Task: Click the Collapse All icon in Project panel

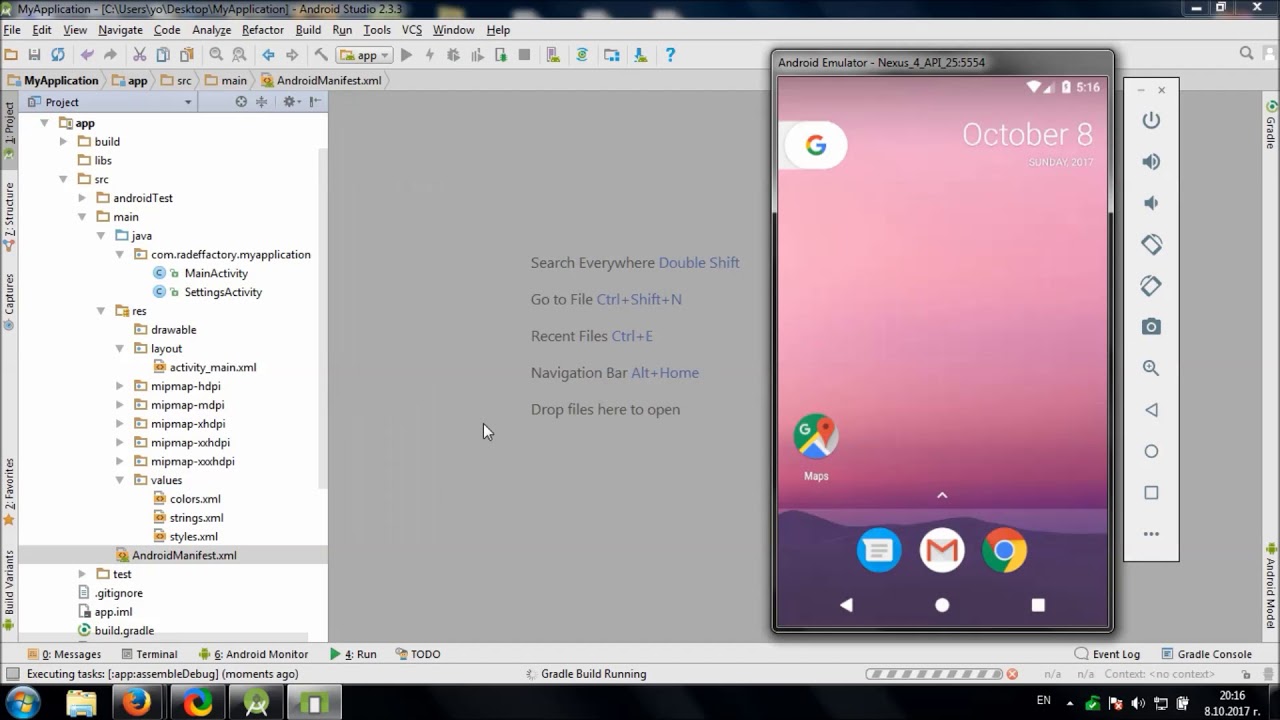Action: coord(262,102)
